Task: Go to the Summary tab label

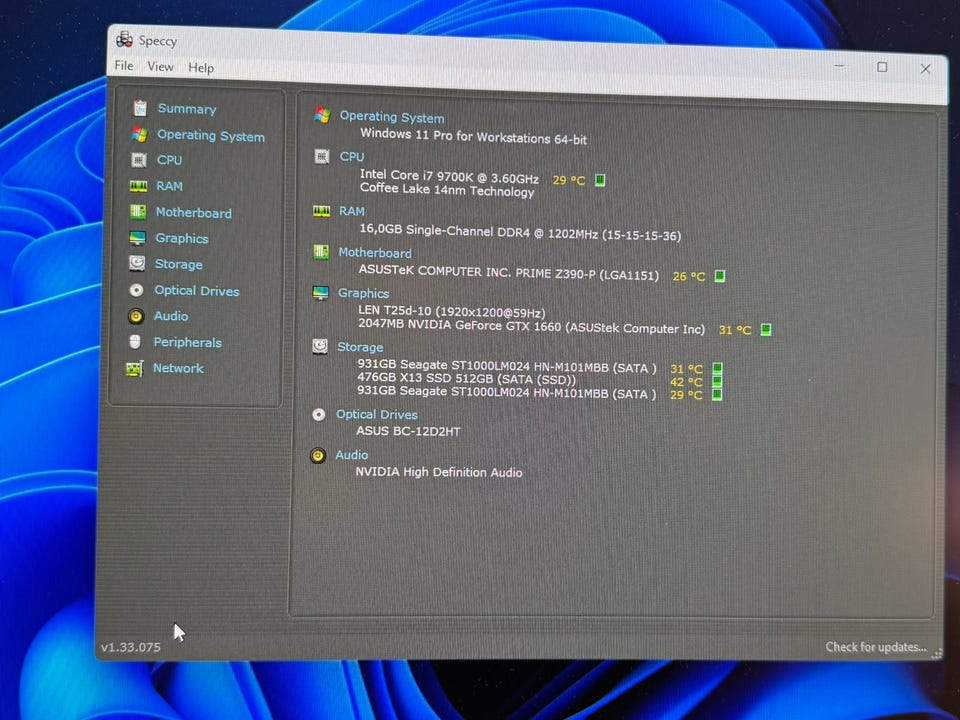Action: [187, 109]
